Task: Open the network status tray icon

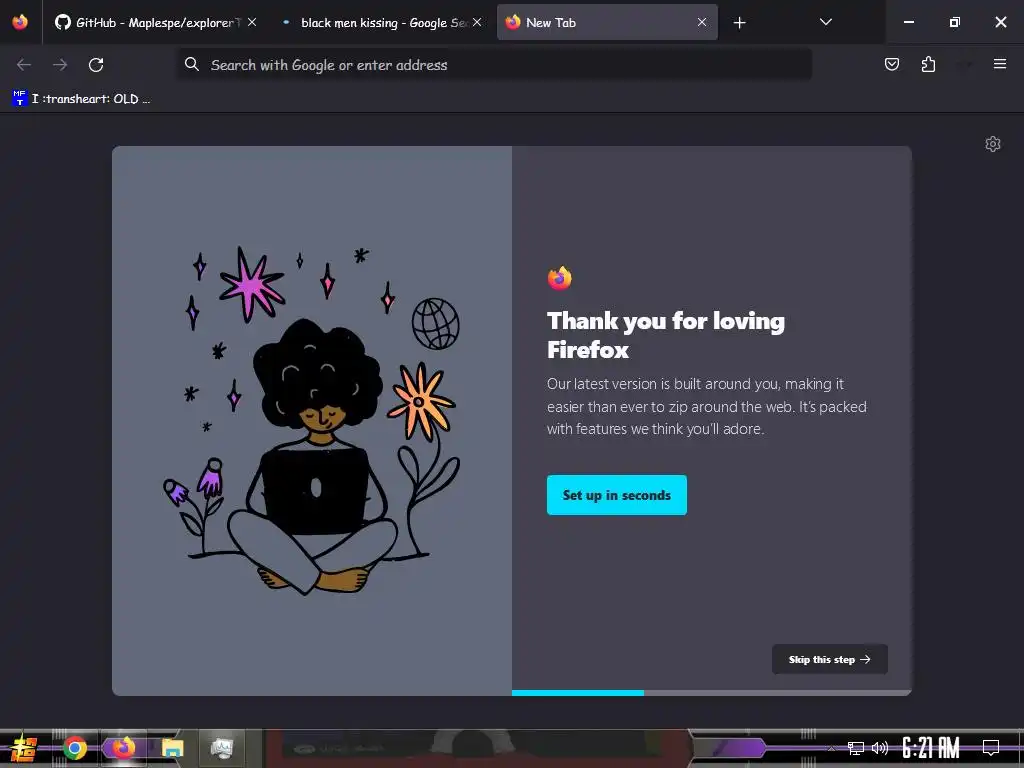Action: 856,748
